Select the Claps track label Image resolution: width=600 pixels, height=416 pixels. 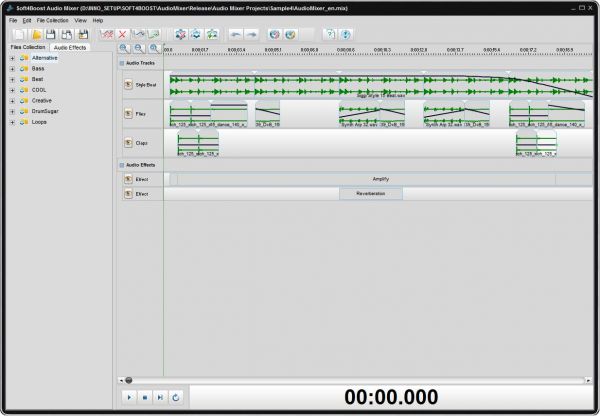click(141, 143)
